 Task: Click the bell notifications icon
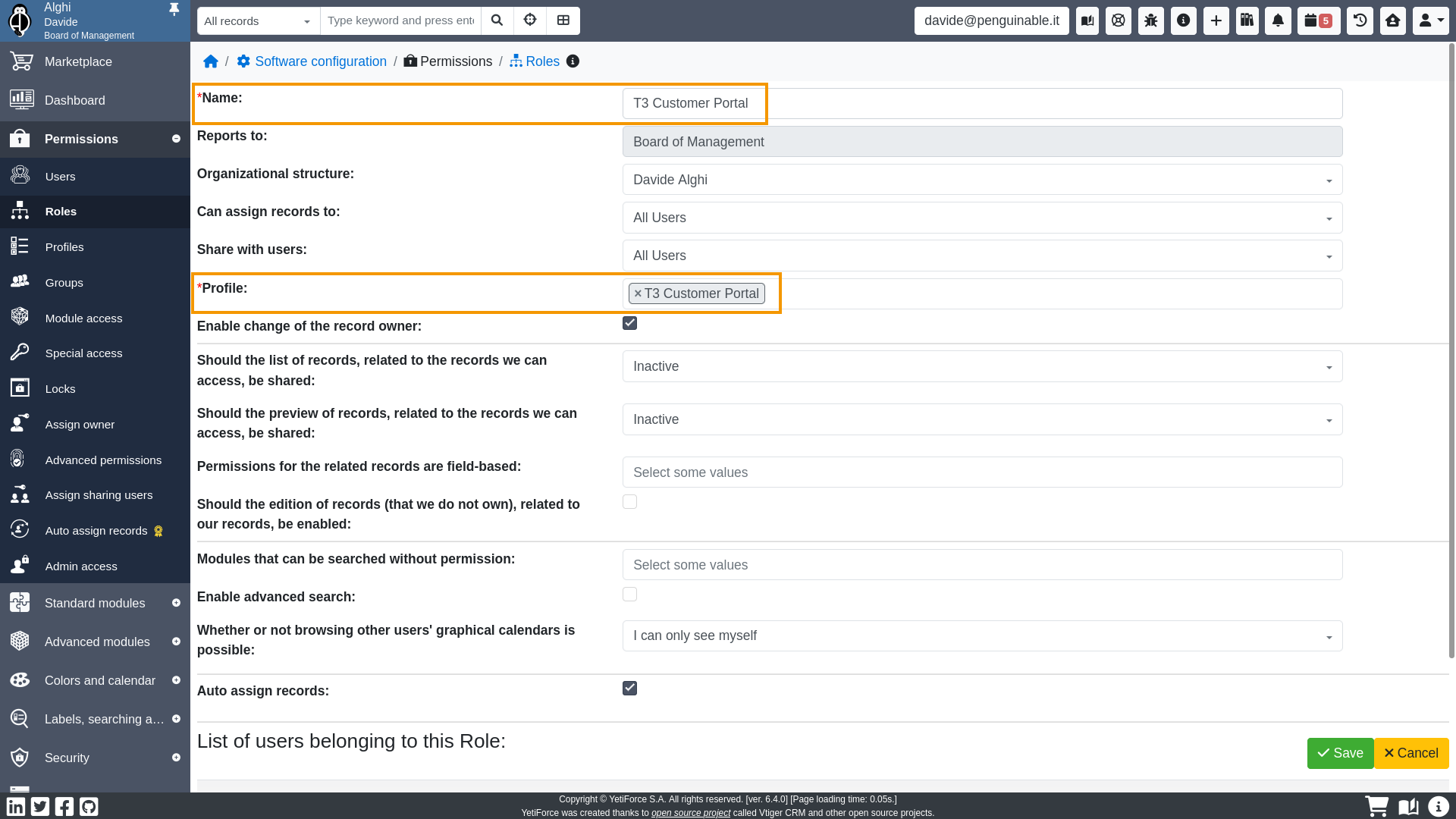point(1278,20)
